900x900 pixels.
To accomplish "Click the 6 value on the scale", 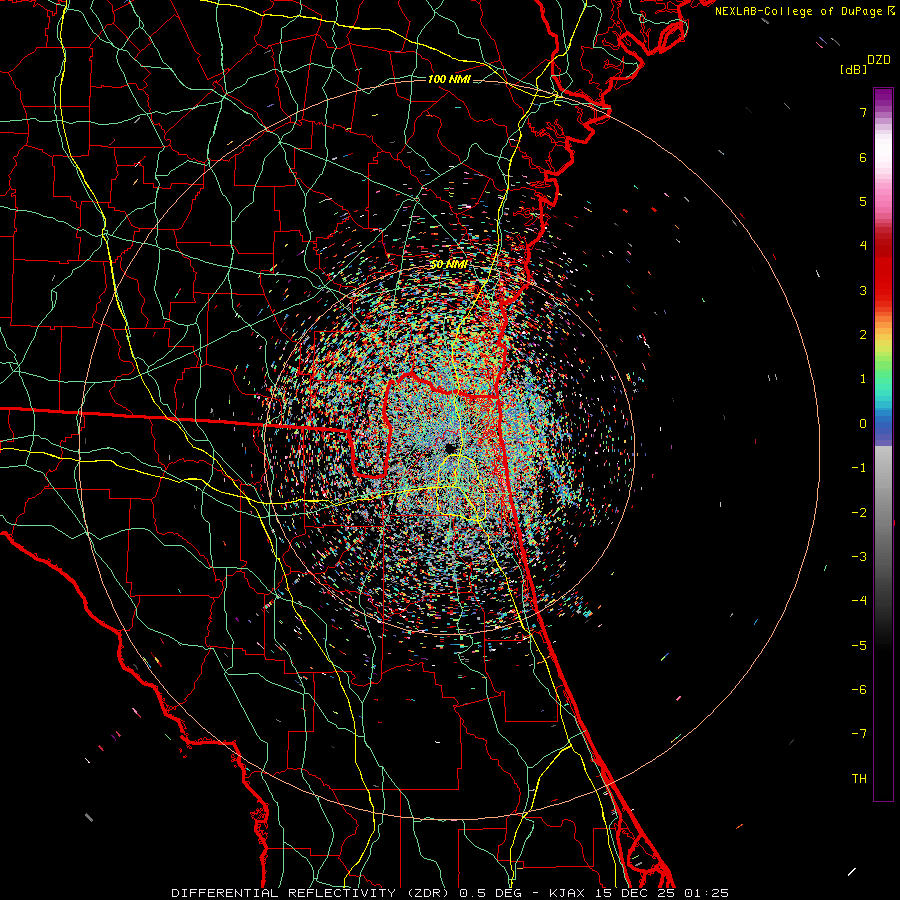I will pyautogui.click(x=863, y=157).
